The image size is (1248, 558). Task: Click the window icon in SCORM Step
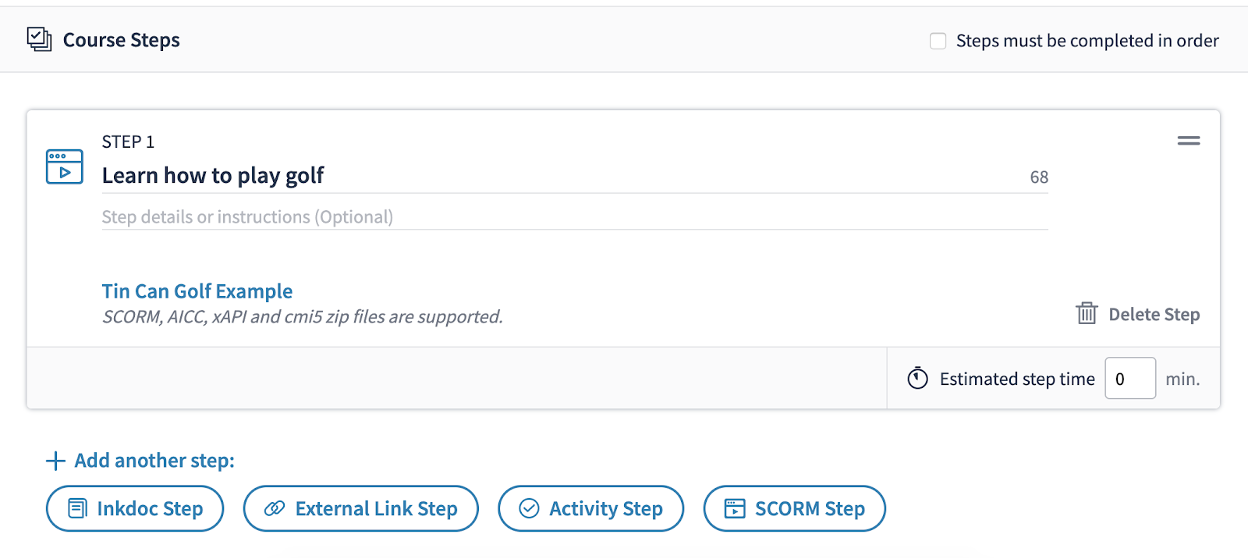tap(735, 509)
